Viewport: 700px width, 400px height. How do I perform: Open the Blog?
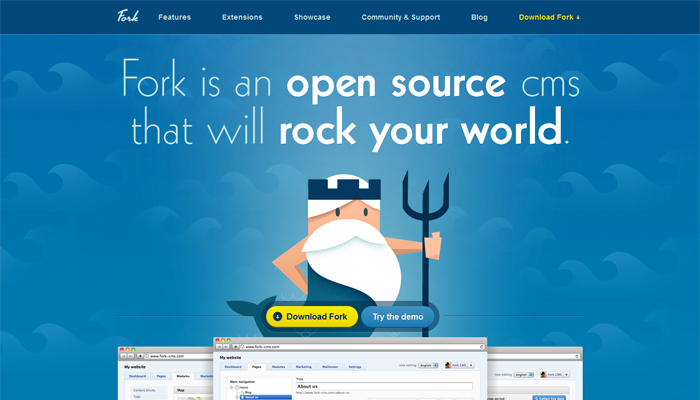(479, 17)
